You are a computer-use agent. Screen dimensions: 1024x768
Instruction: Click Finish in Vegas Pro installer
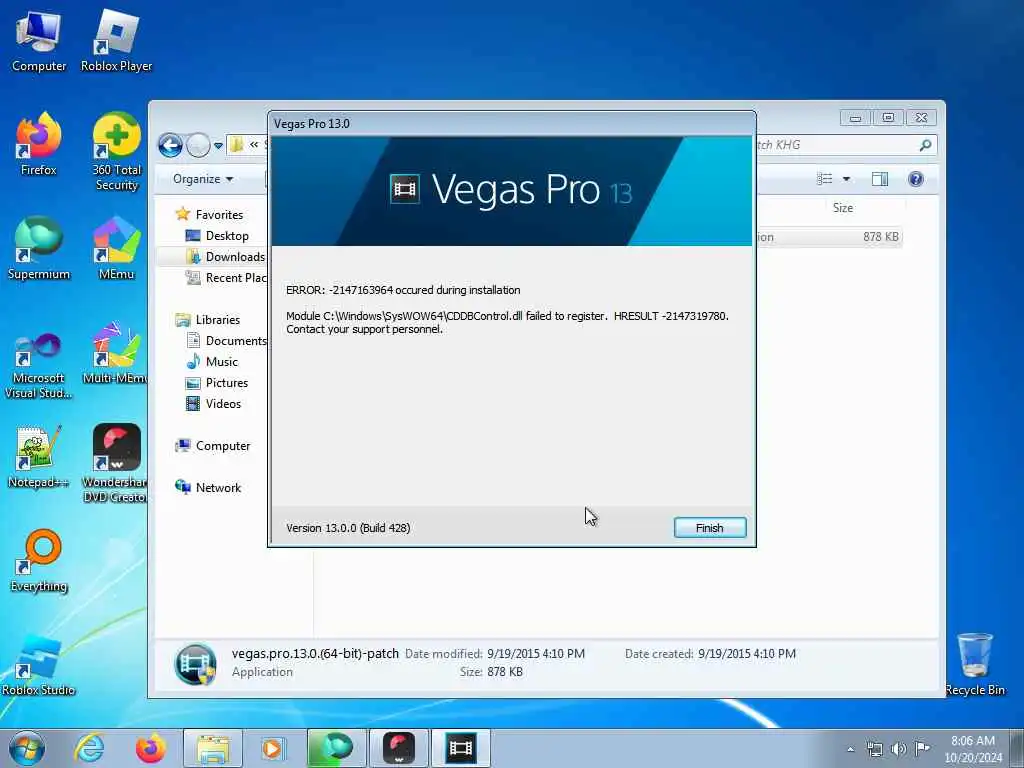[709, 528]
